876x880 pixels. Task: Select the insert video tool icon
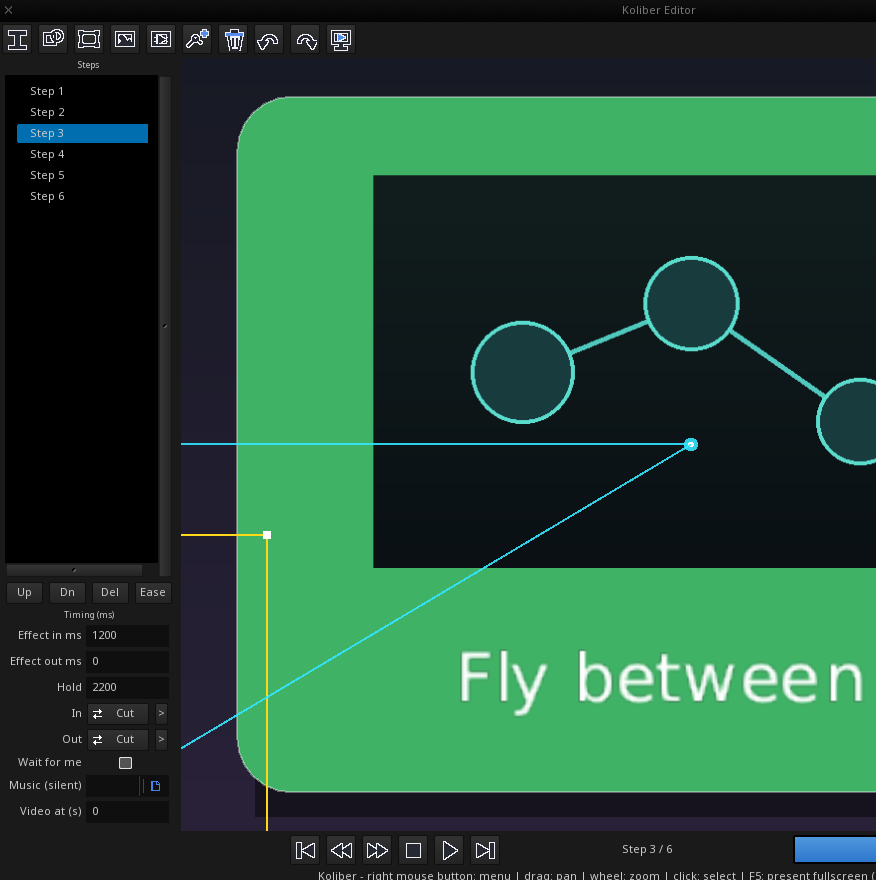click(x=161, y=39)
